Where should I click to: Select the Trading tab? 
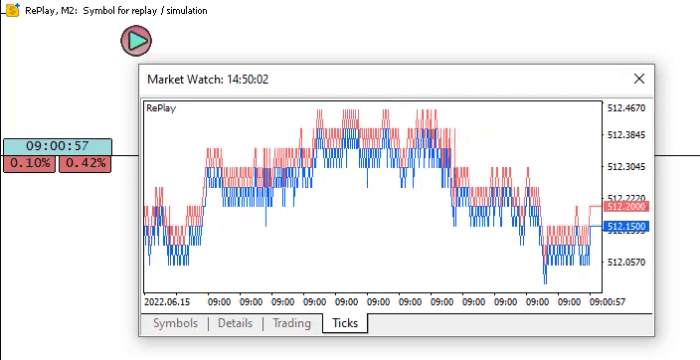pyautogui.click(x=292, y=323)
